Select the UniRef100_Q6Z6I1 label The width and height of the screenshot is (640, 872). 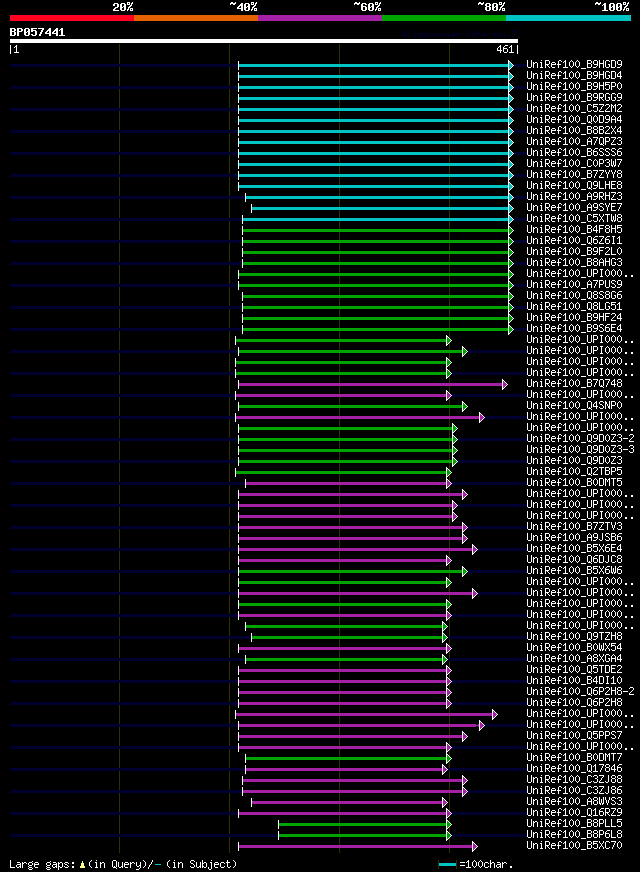click(574, 241)
